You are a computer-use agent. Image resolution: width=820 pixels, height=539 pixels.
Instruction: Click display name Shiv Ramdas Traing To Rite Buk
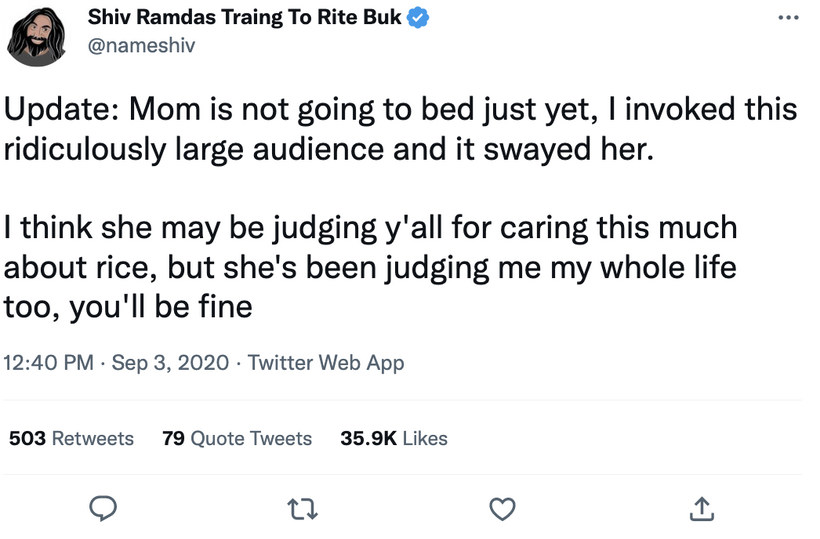click(244, 17)
